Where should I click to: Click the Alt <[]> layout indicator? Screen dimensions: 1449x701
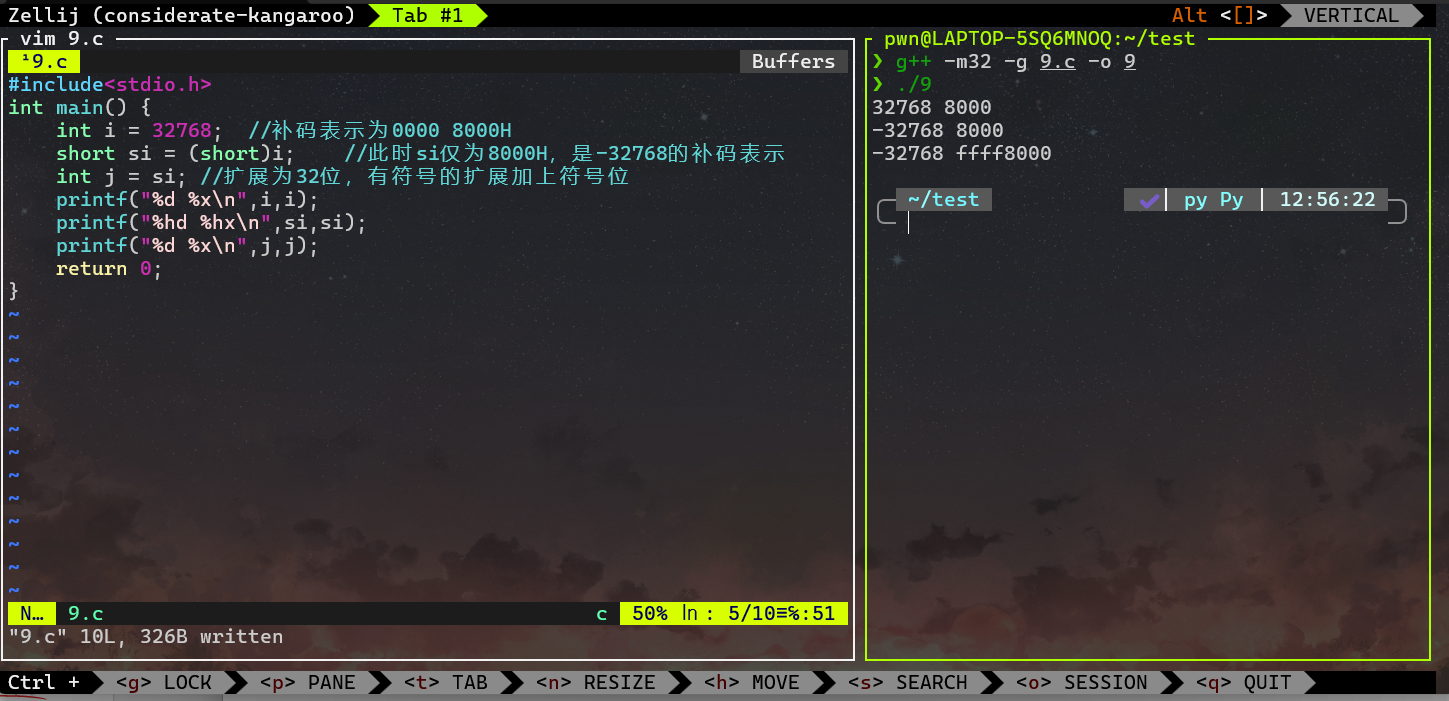(1219, 15)
